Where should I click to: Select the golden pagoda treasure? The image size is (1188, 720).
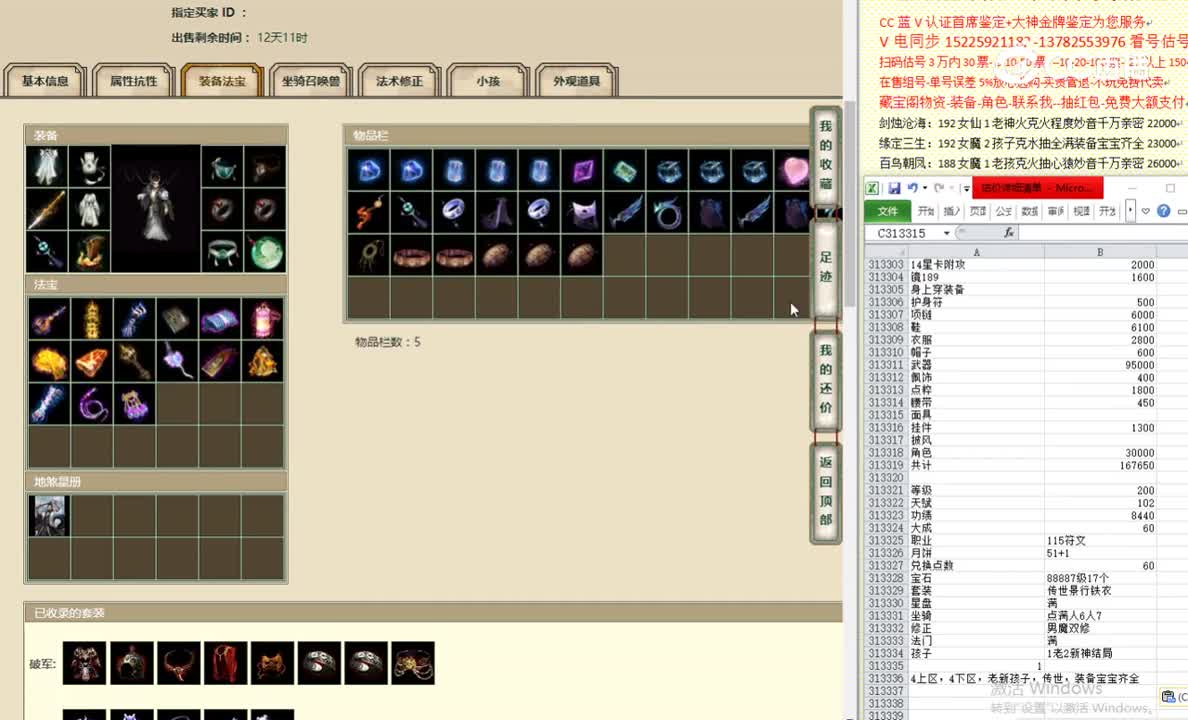tap(92, 319)
